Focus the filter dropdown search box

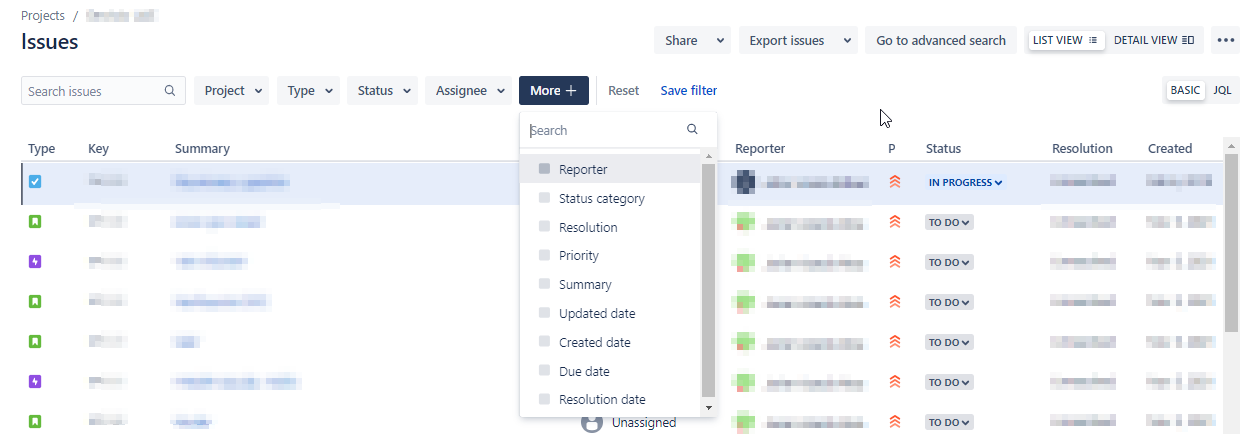pyautogui.click(x=618, y=130)
